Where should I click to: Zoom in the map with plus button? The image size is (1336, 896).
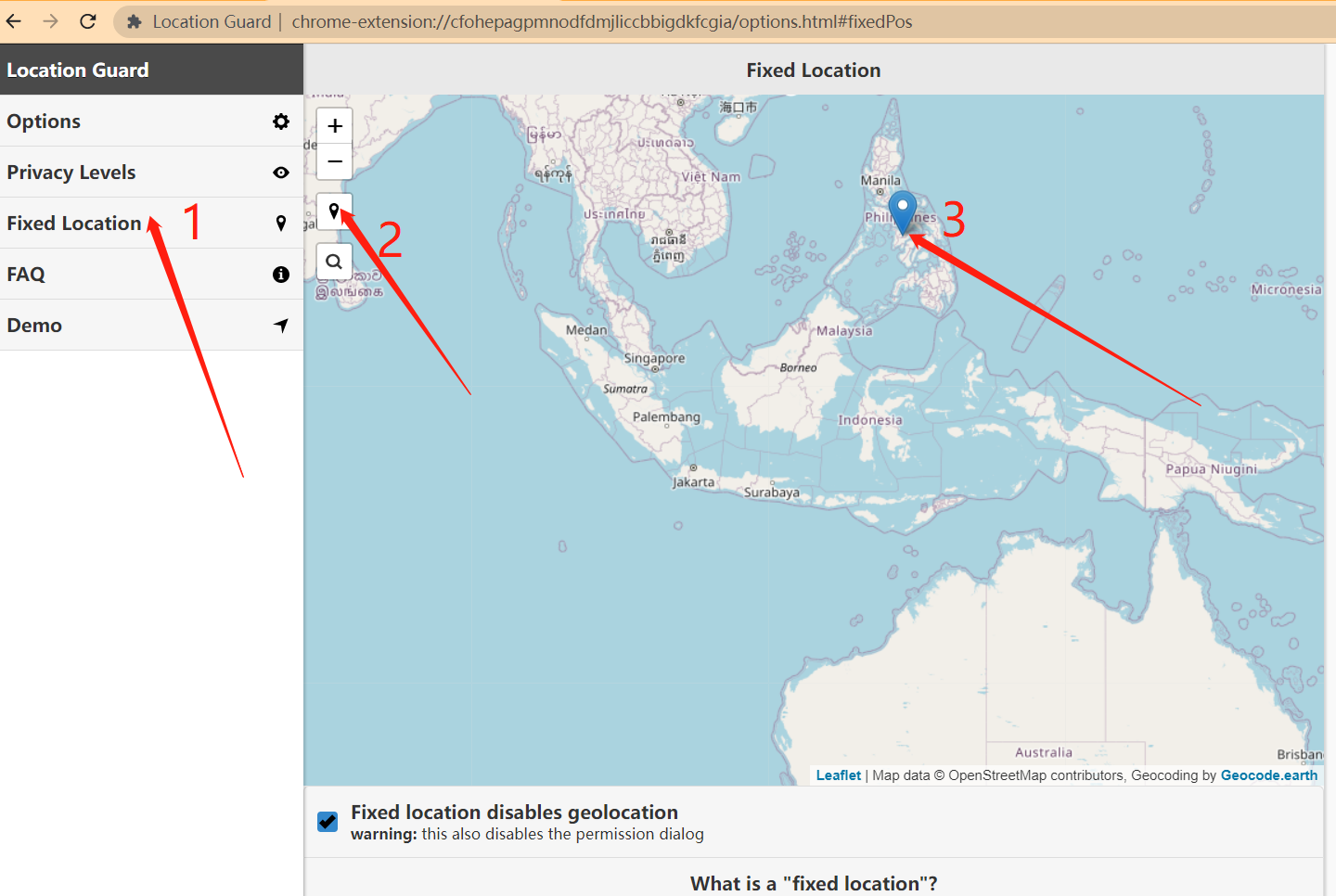335,126
